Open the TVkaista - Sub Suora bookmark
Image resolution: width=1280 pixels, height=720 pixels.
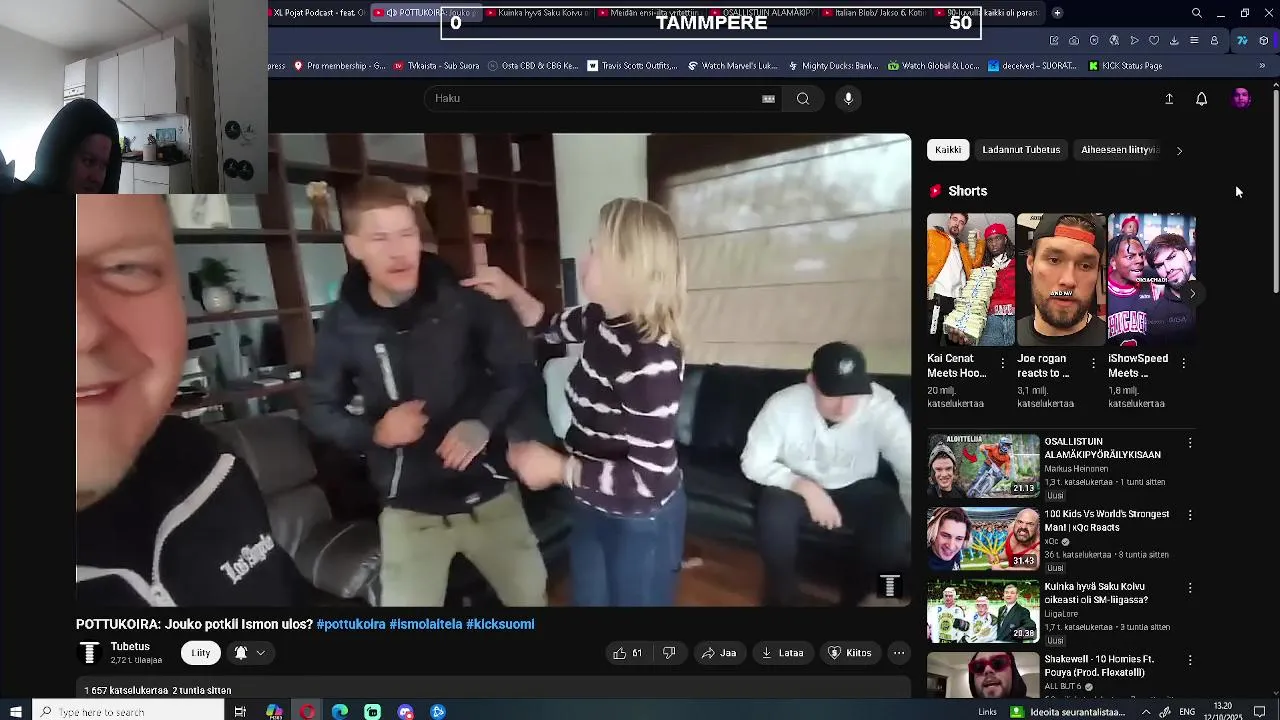tap(436, 66)
